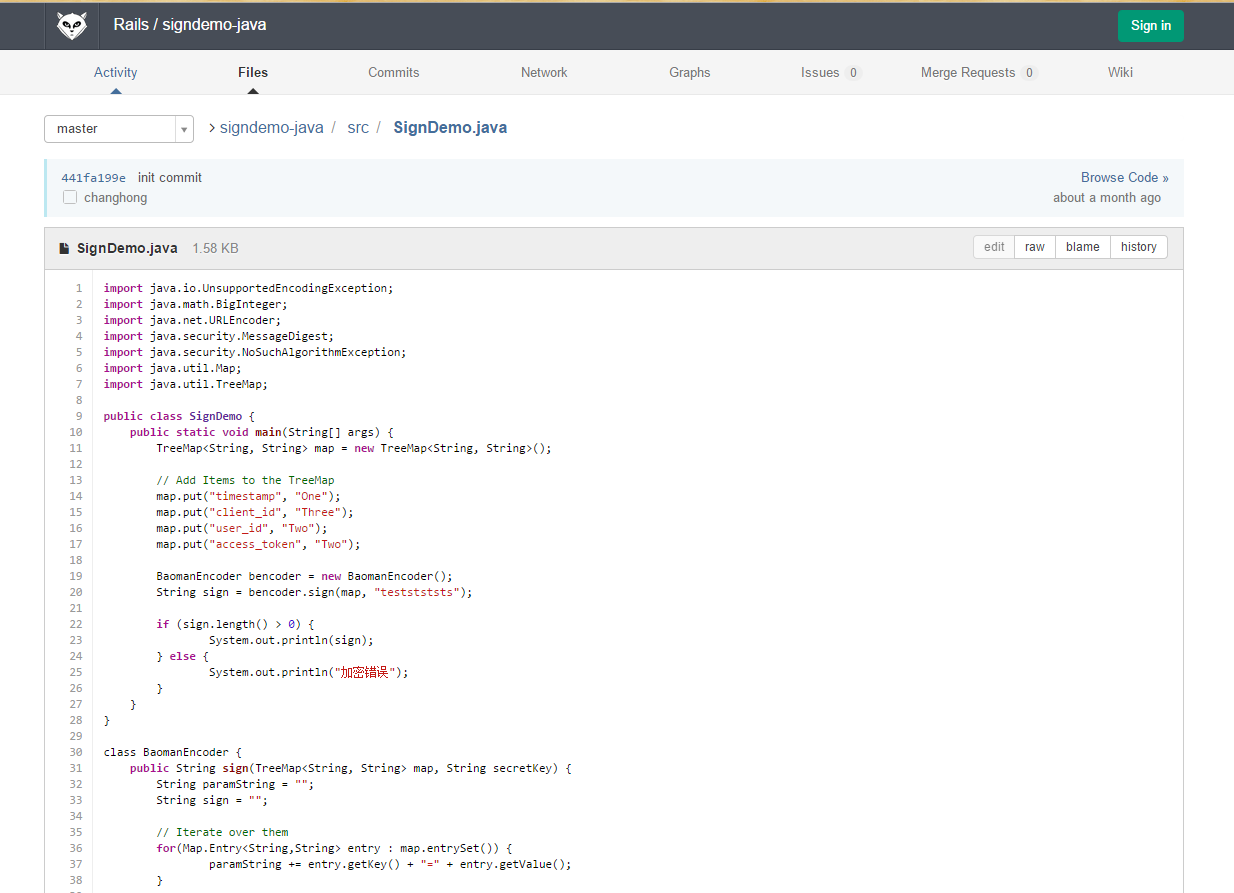Click the String sign = bencoder.sign line
This screenshot has width=1234, height=893.
click(314, 592)
